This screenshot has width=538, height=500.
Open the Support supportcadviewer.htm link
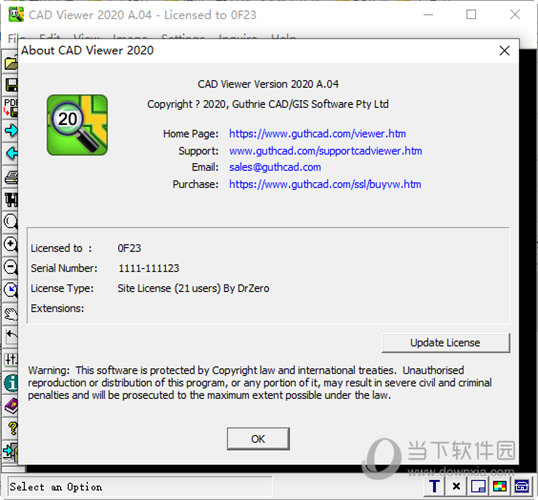click(326, 151)
